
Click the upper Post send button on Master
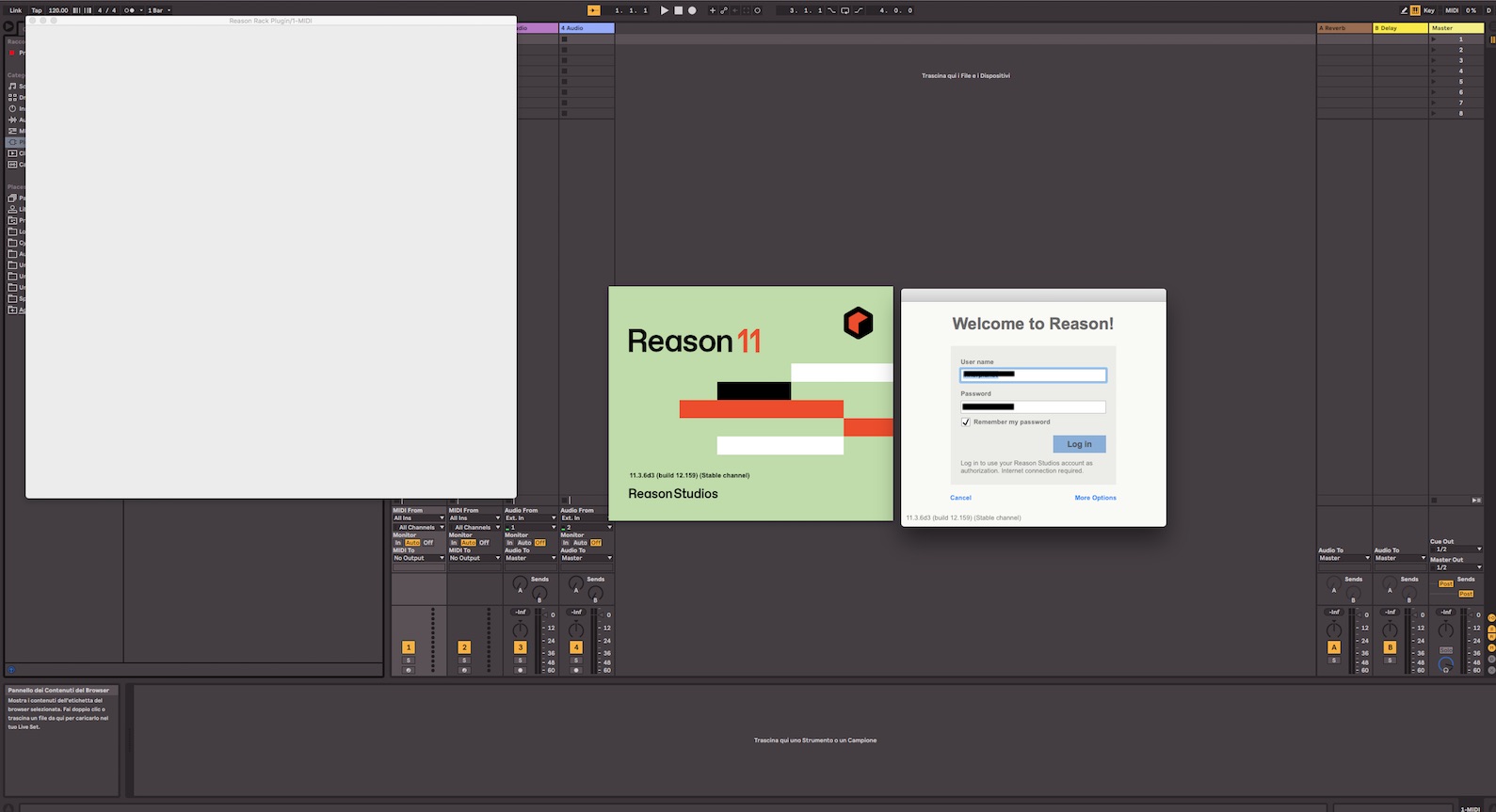coord(1446,583)
